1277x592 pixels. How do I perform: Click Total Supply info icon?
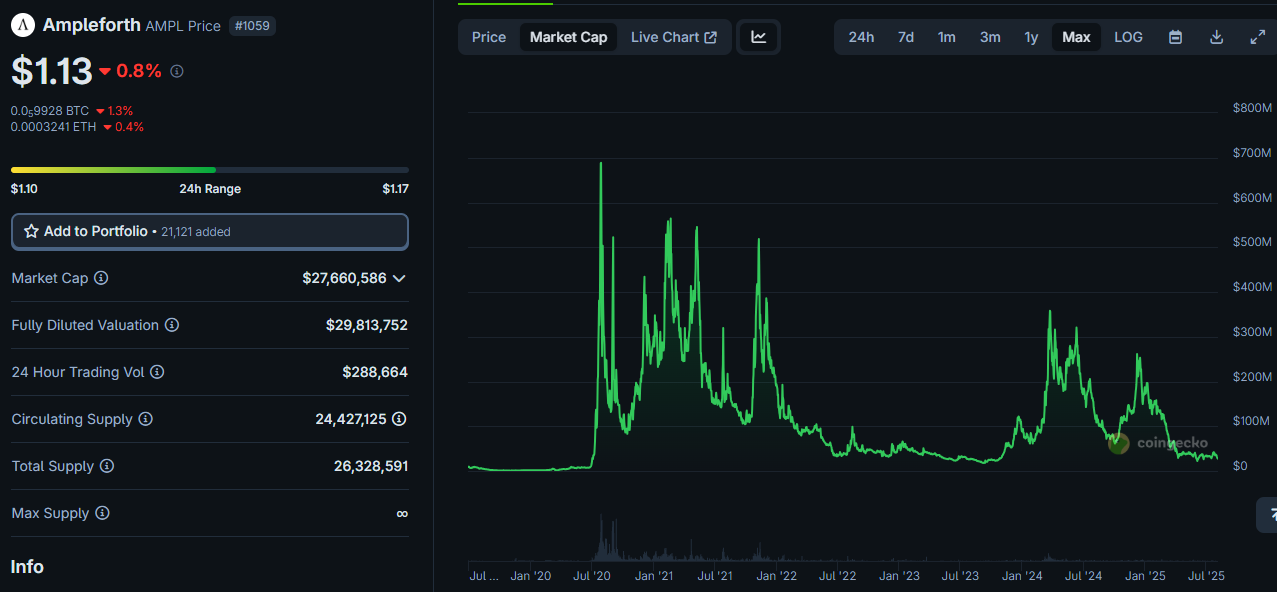point(107,466)
